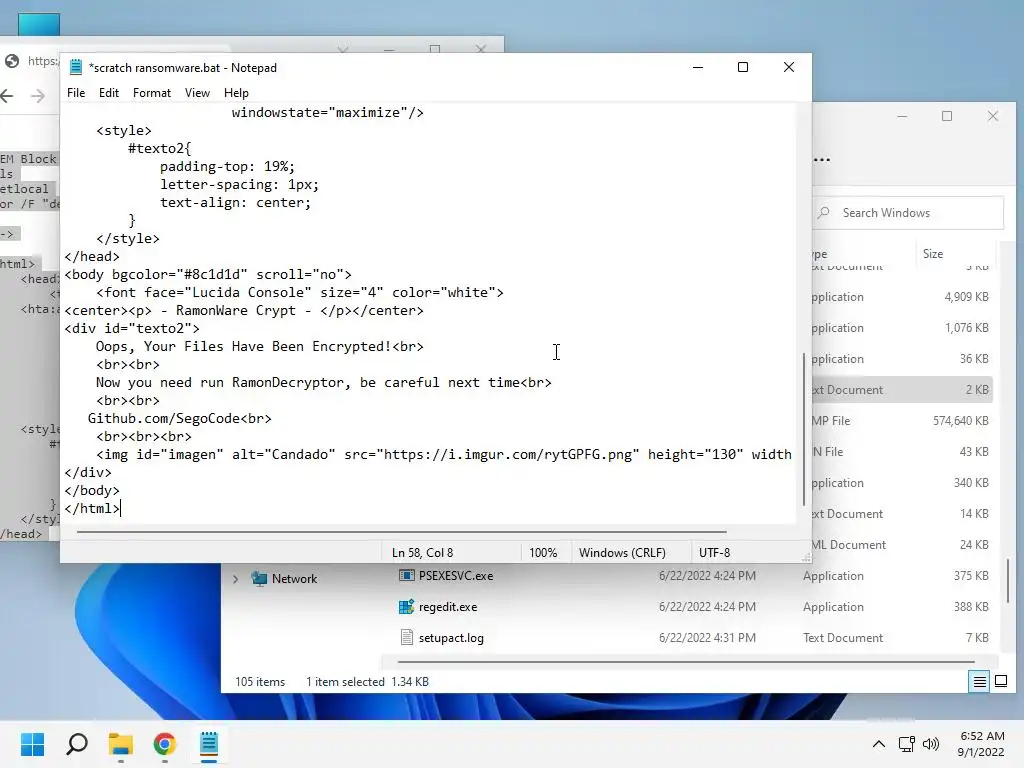Click the Notepad horizontal scrollbar

[401, 532]
